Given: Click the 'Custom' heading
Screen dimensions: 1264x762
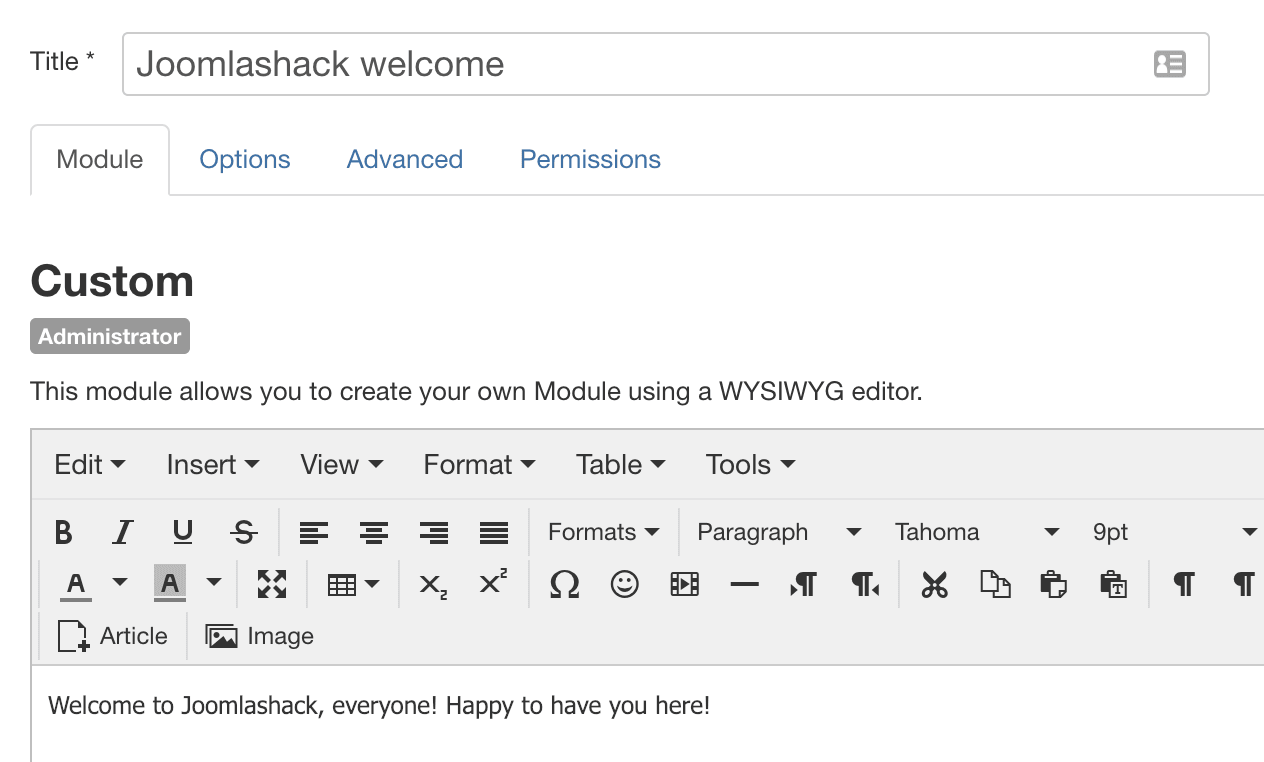Looking at the screenshot, I should tap(112, 281).
